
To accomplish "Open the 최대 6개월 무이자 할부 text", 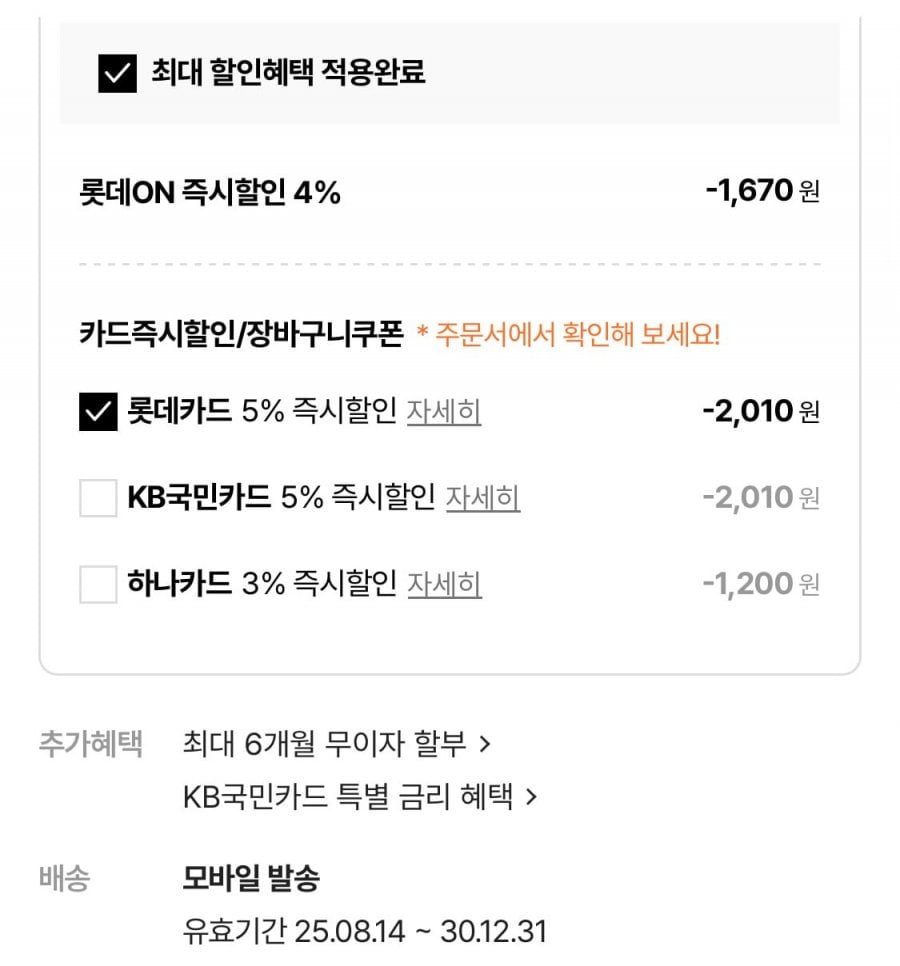I will 326,743.
